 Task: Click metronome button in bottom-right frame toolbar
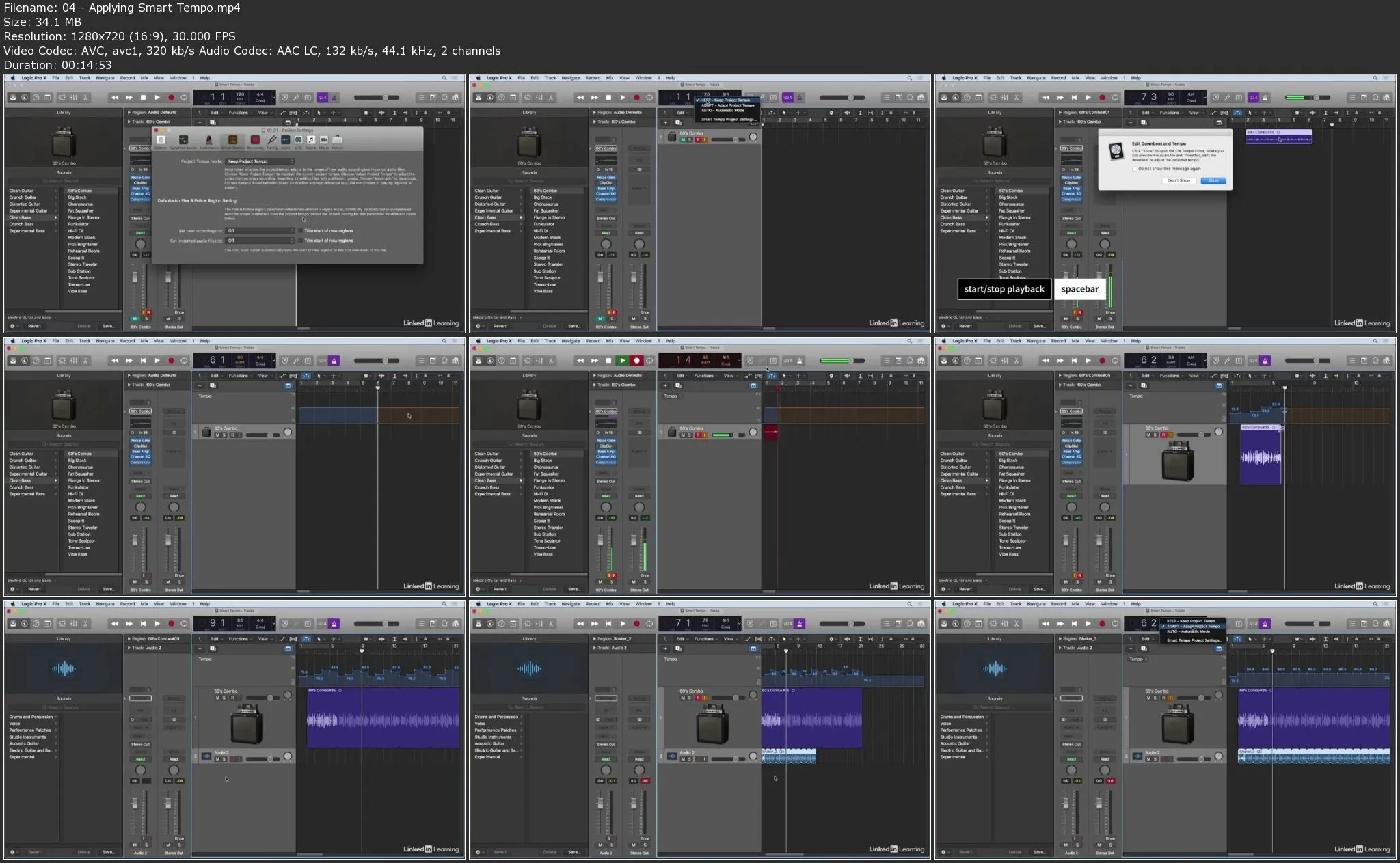(1265, 624)
